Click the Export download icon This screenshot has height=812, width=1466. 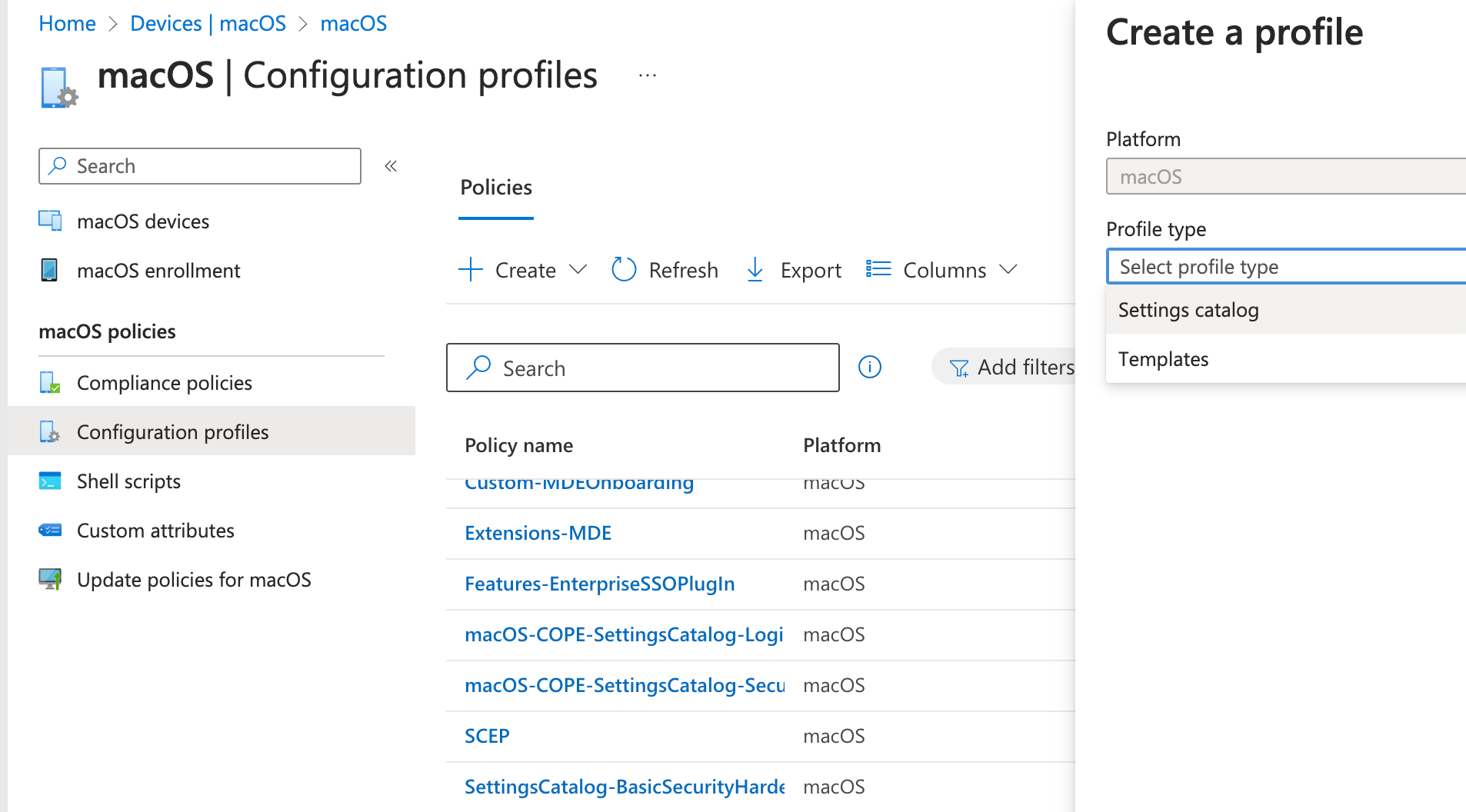coord(755,270)
